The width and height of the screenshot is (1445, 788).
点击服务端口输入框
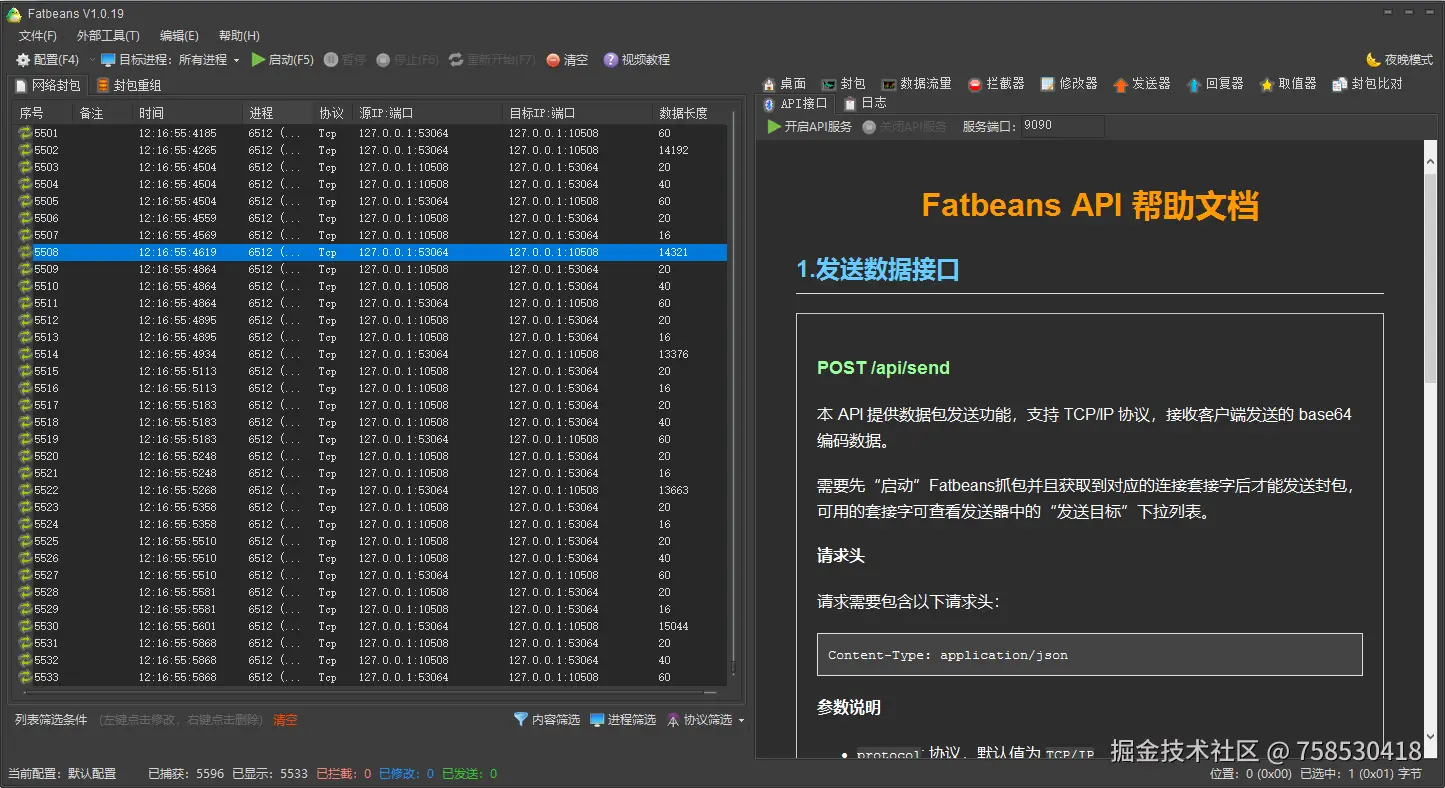1060,126
